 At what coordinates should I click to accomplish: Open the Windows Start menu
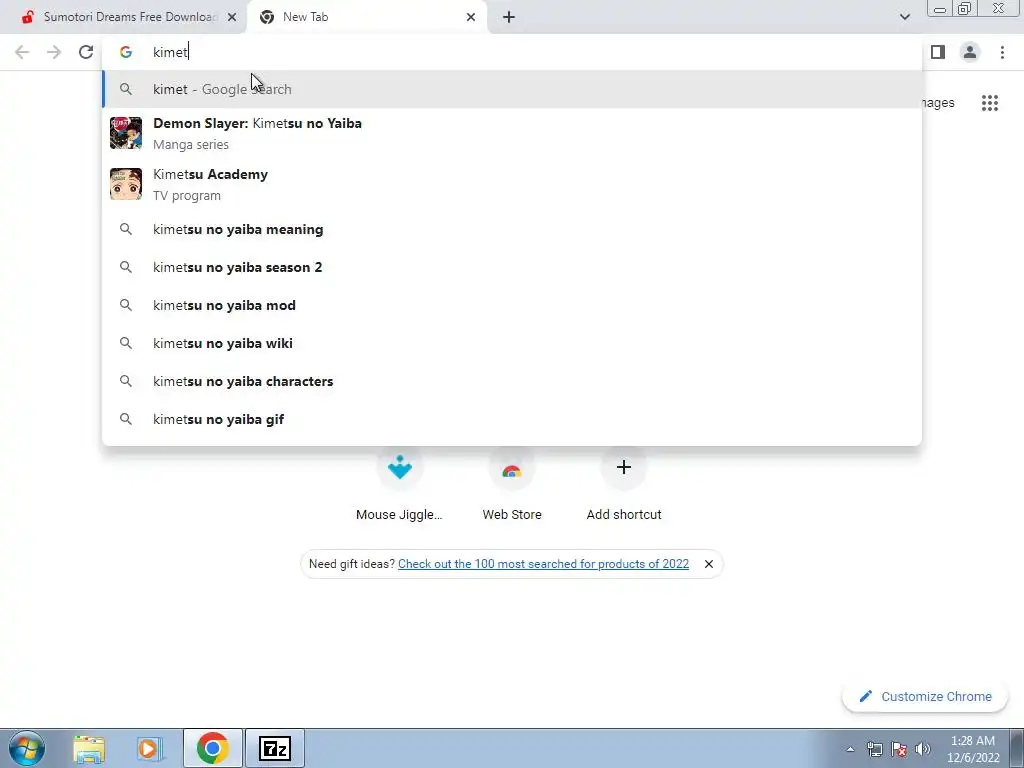coord(26,748)
